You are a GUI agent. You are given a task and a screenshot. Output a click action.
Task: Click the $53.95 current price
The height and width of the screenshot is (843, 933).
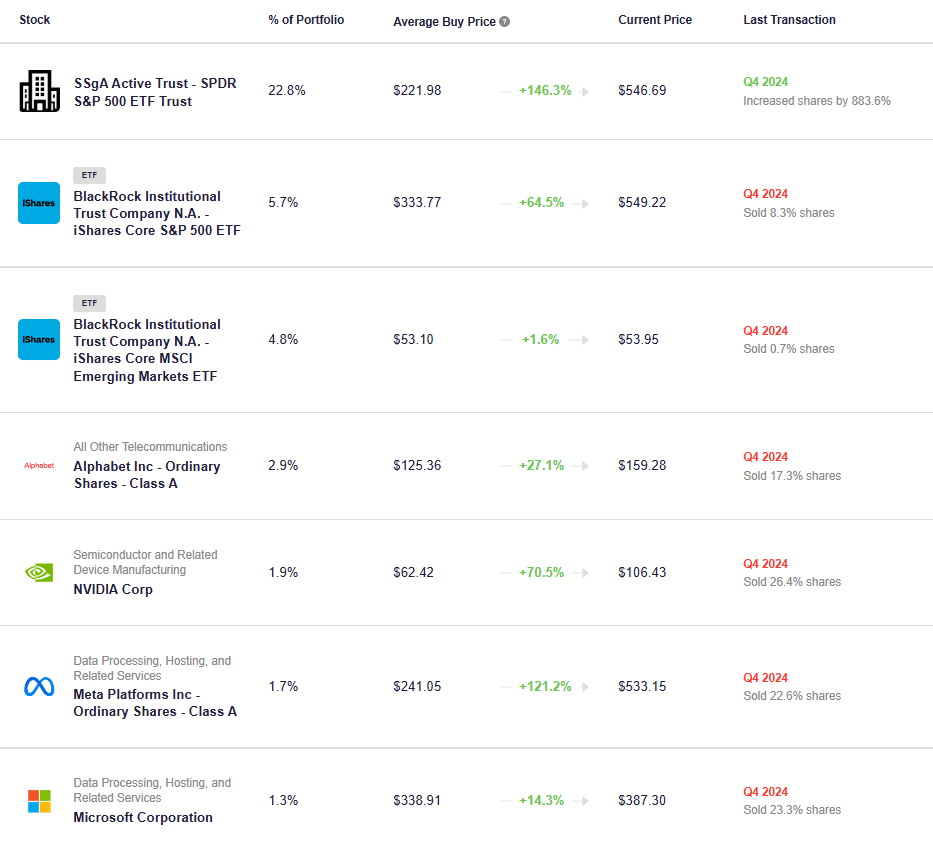[x=638, y=339]
